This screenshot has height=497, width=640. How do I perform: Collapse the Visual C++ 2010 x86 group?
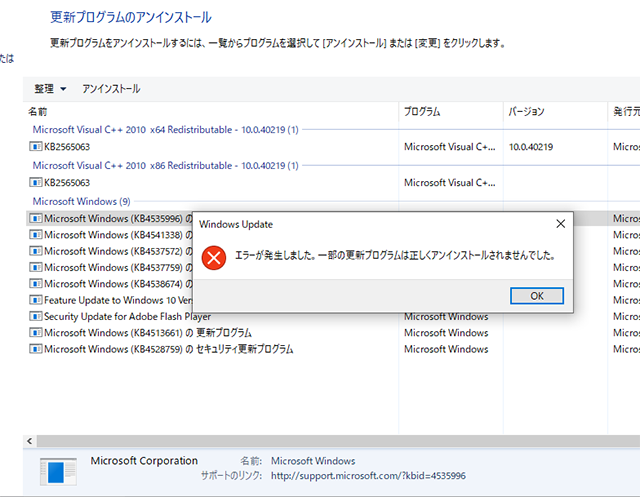(165, 166)
